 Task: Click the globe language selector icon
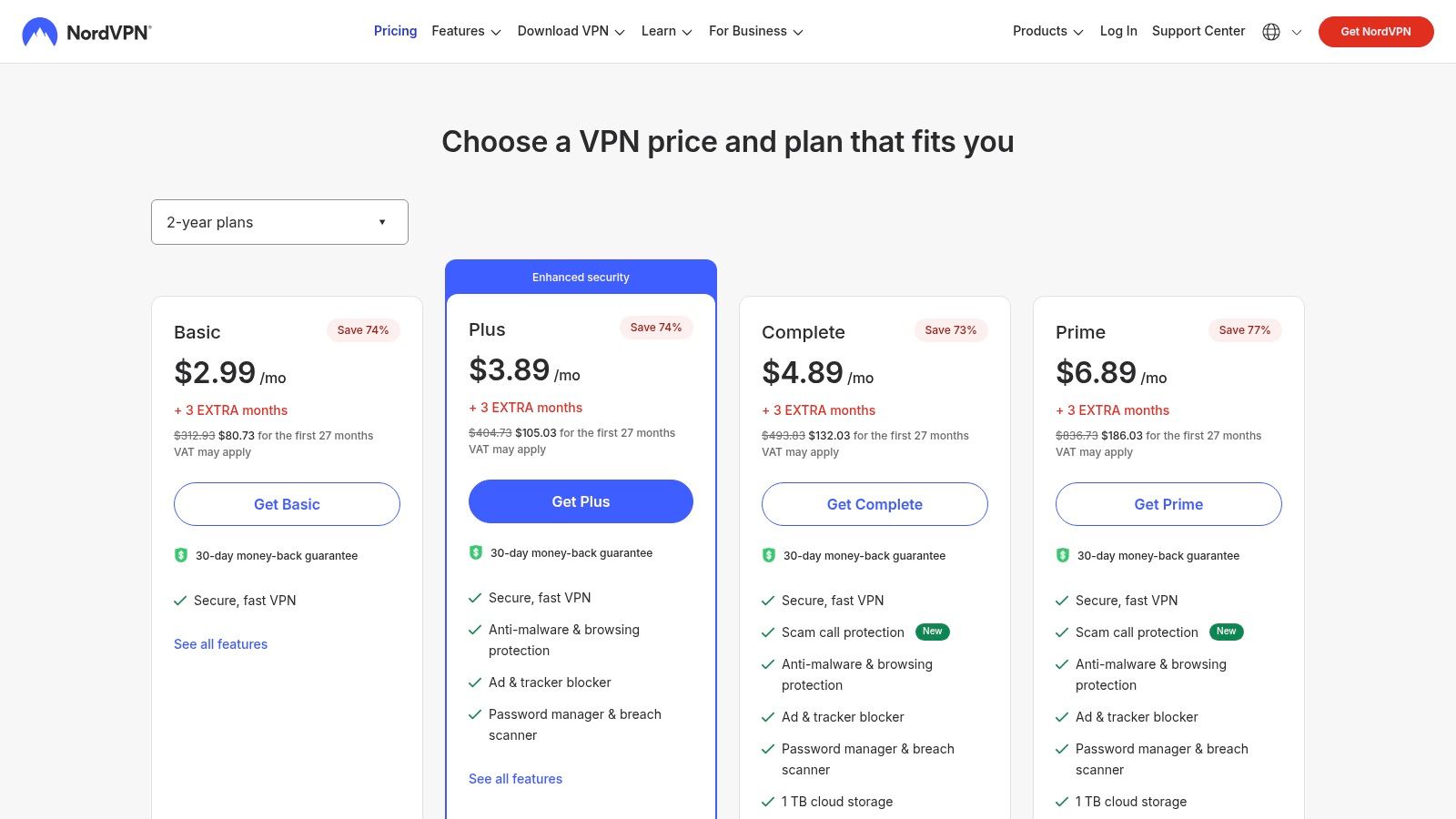point(1270,31)
